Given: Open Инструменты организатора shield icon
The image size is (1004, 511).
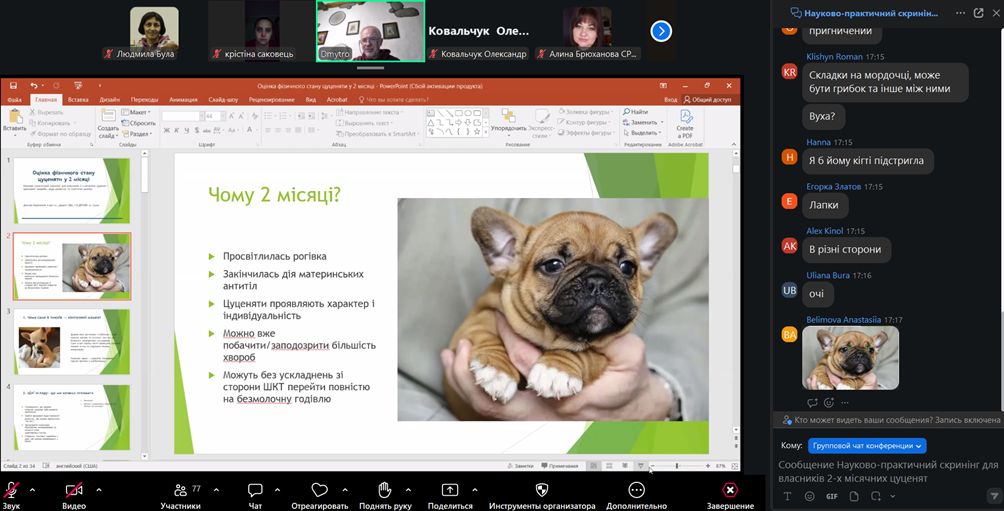Looking at the screenshot, I should coord(542,490).
